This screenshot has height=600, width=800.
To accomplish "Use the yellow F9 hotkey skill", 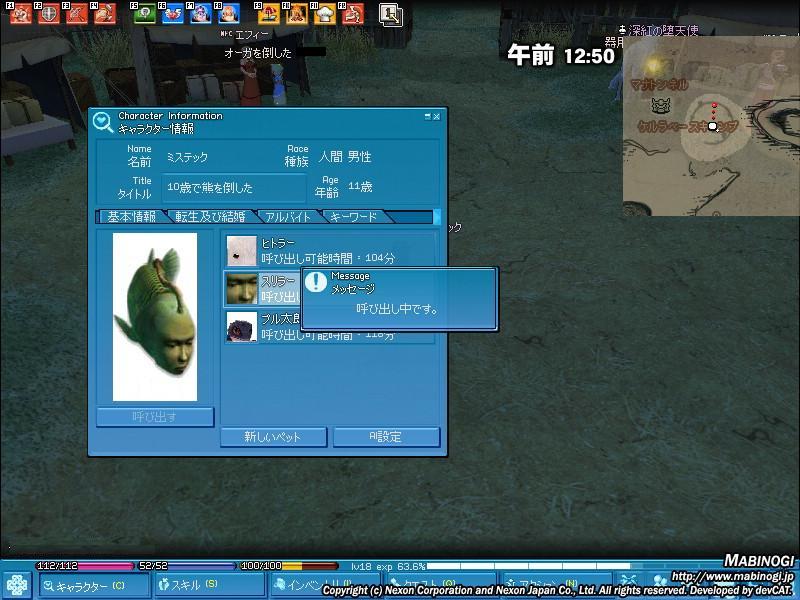I will (x=268, y=13).
